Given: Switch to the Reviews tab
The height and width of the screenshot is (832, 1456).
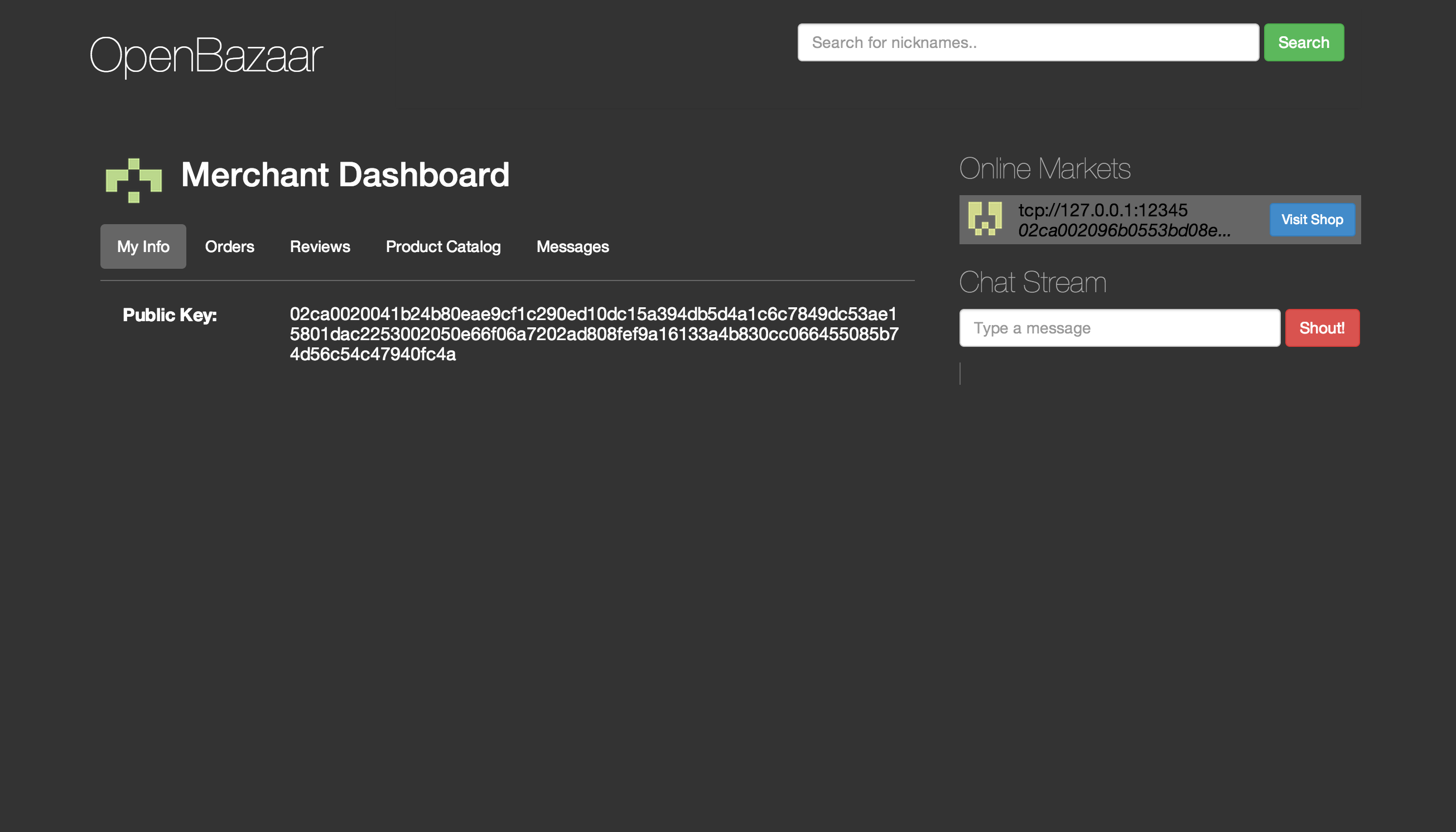Looking at the screenshot, I should [320, 246].
